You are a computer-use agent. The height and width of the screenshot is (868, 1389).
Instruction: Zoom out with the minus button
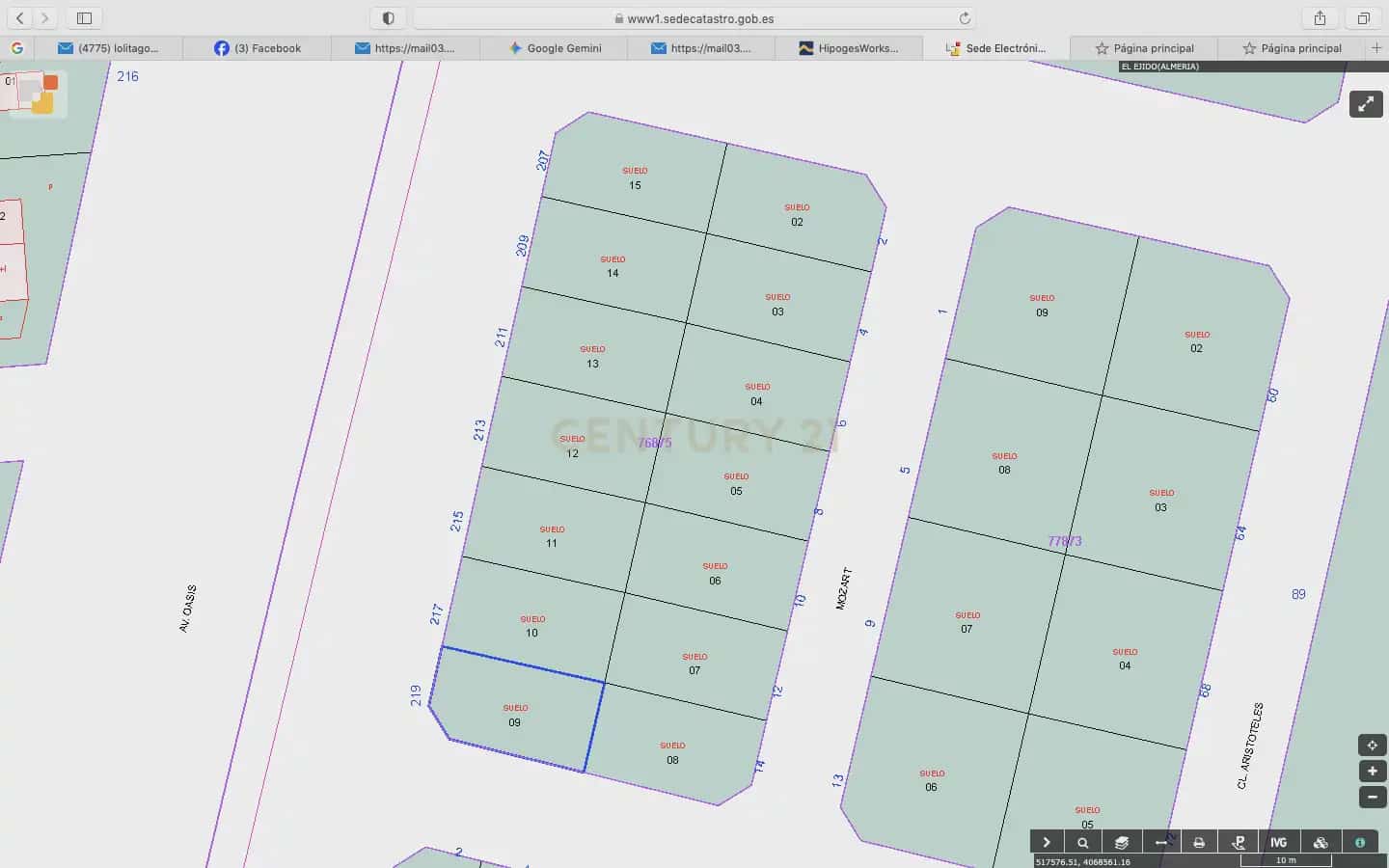click(1373, 797)
